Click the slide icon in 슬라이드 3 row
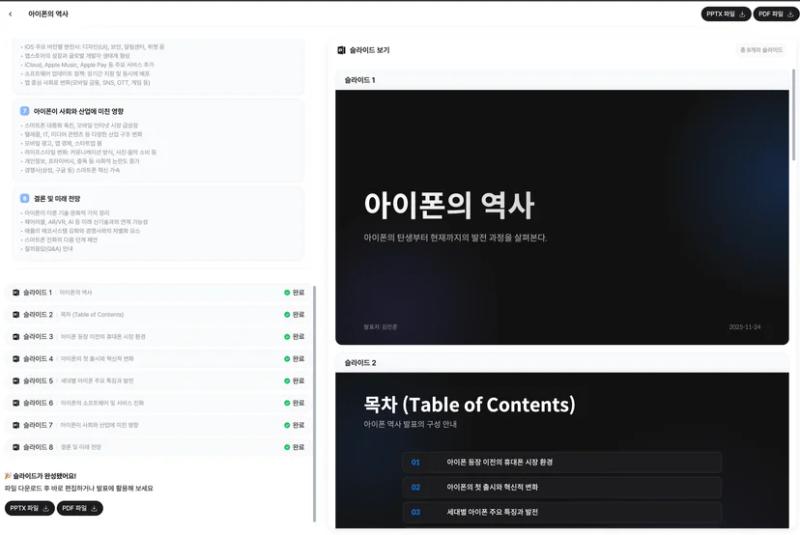This screenshot has height=535, width=800. (16, 337)
